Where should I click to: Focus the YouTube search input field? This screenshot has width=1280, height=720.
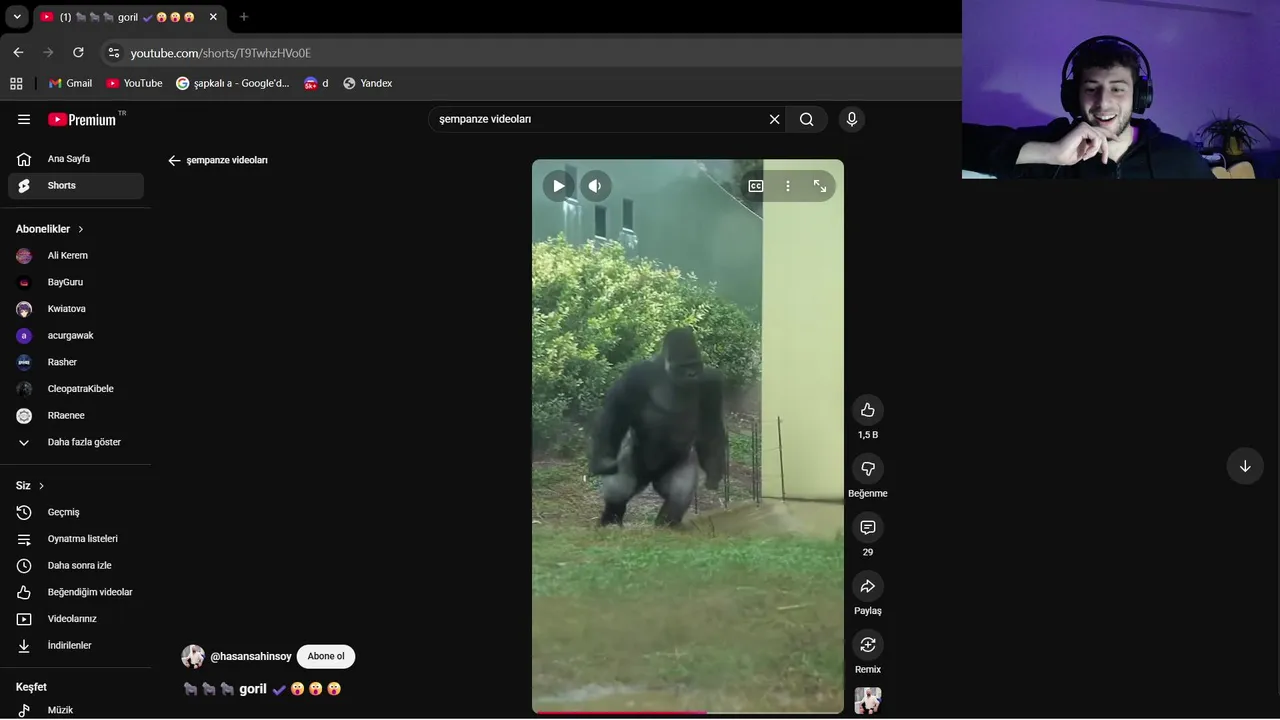598,119
